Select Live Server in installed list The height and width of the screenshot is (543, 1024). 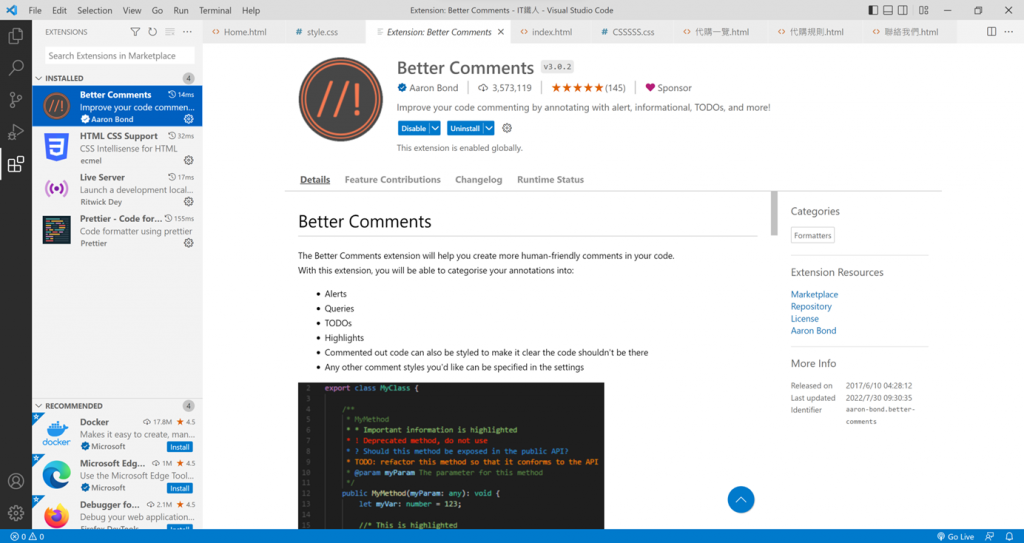[118, 189]
